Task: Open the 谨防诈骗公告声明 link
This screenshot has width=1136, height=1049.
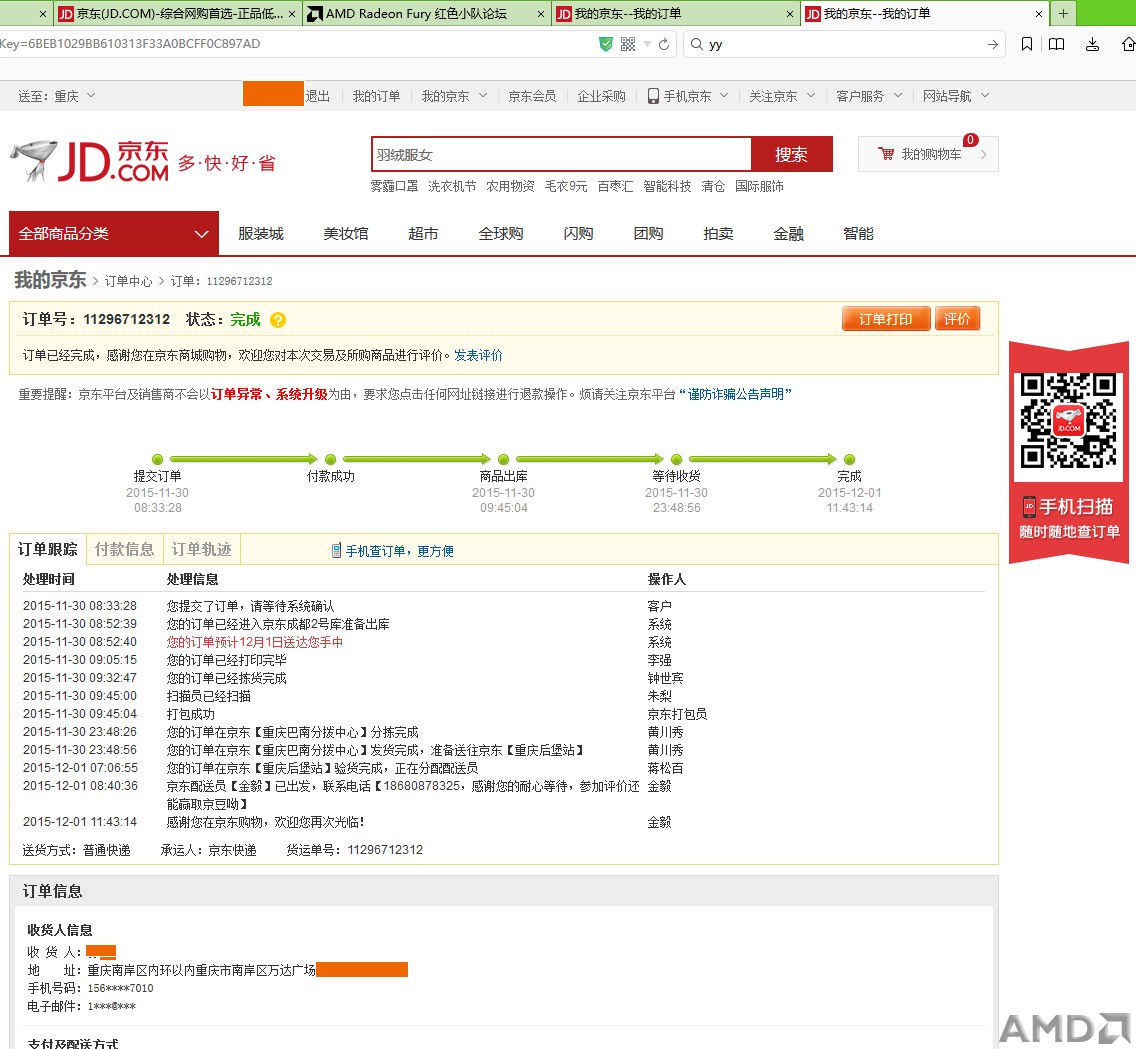Action: click(735, 394)
